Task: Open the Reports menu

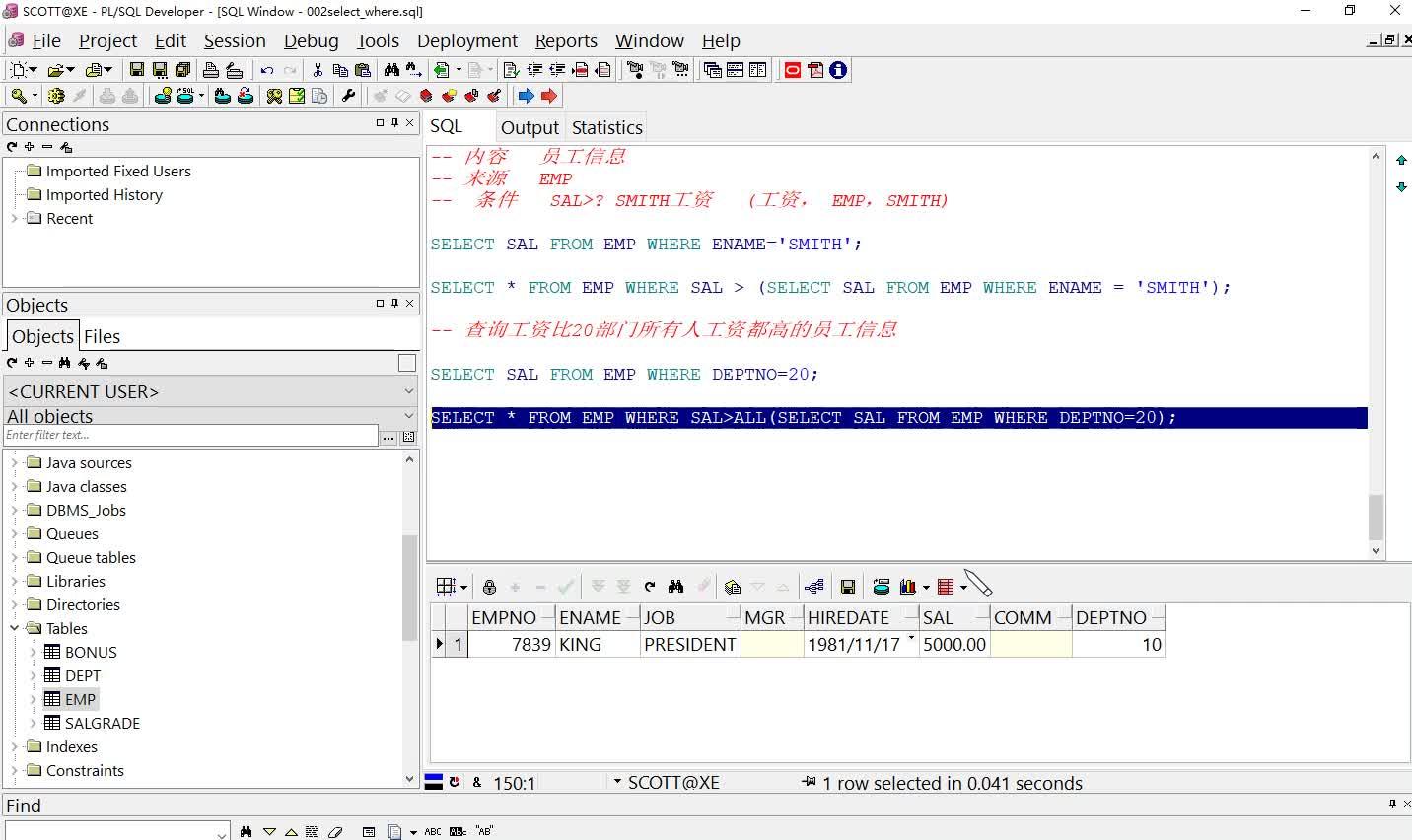Action: [x=566, y=40]
